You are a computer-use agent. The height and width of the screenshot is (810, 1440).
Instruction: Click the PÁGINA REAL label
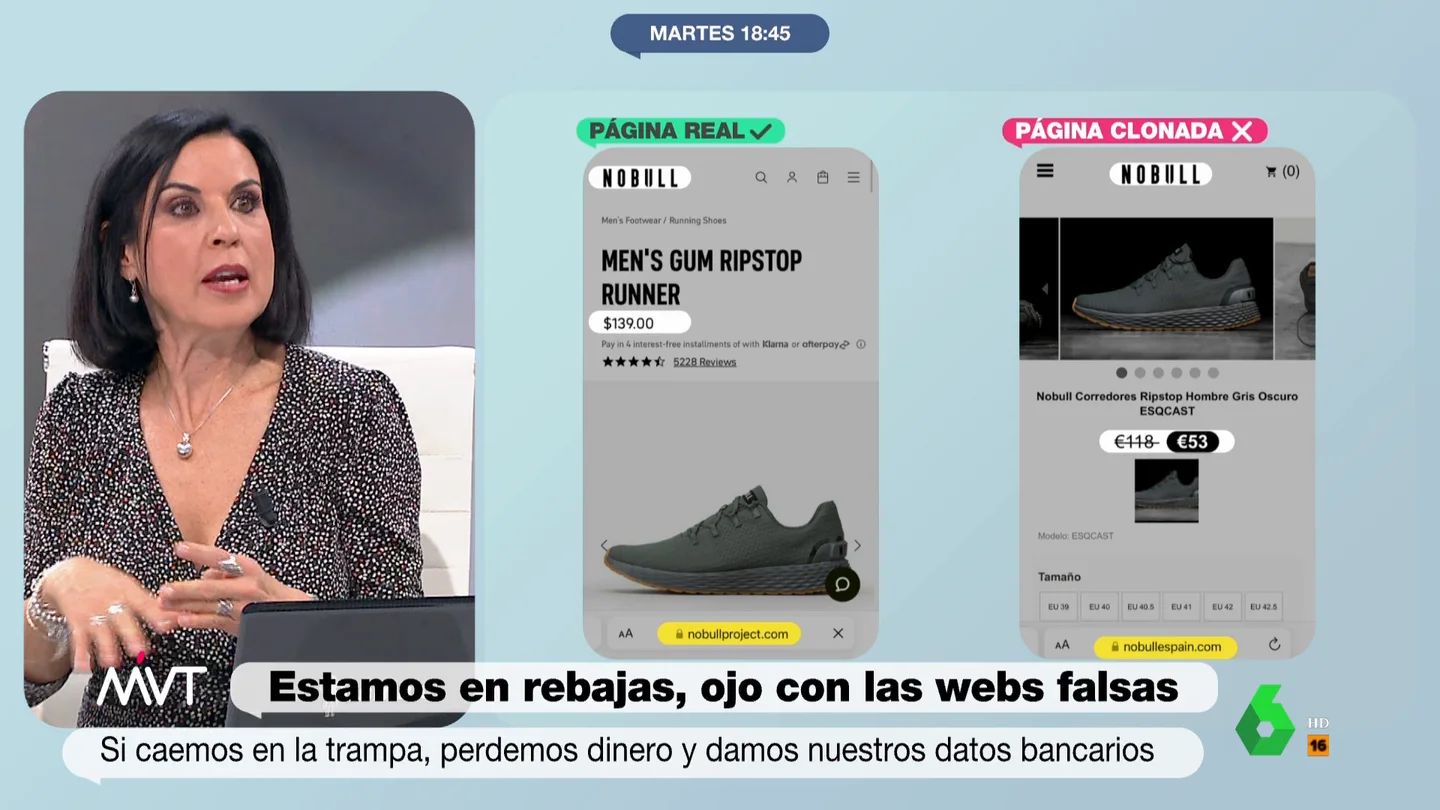(680, 131)
